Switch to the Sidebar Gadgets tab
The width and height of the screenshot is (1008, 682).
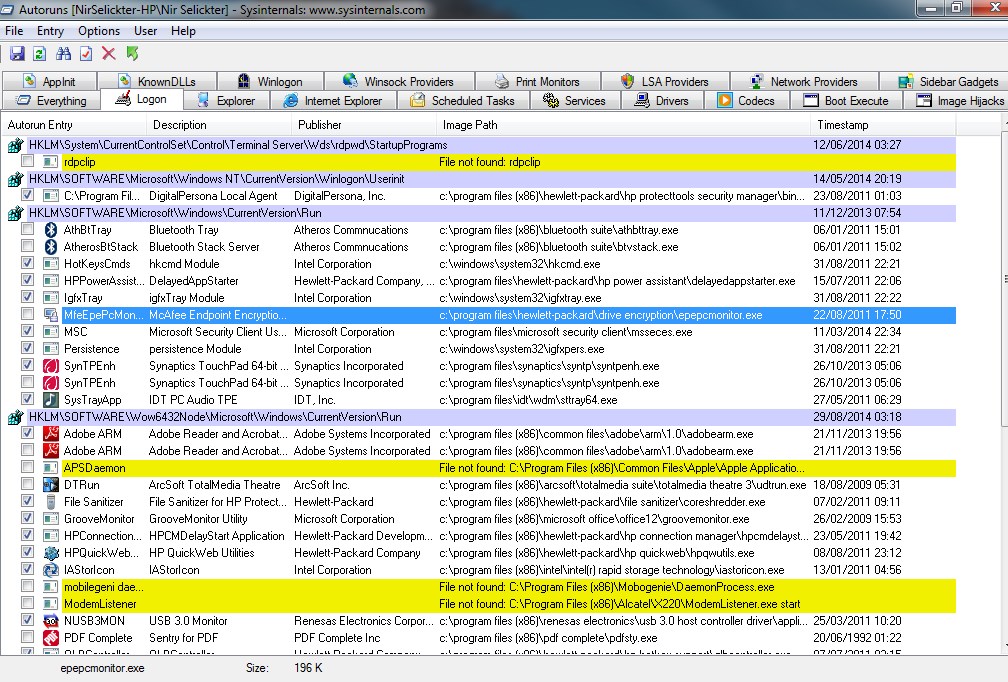coord(943,82)
